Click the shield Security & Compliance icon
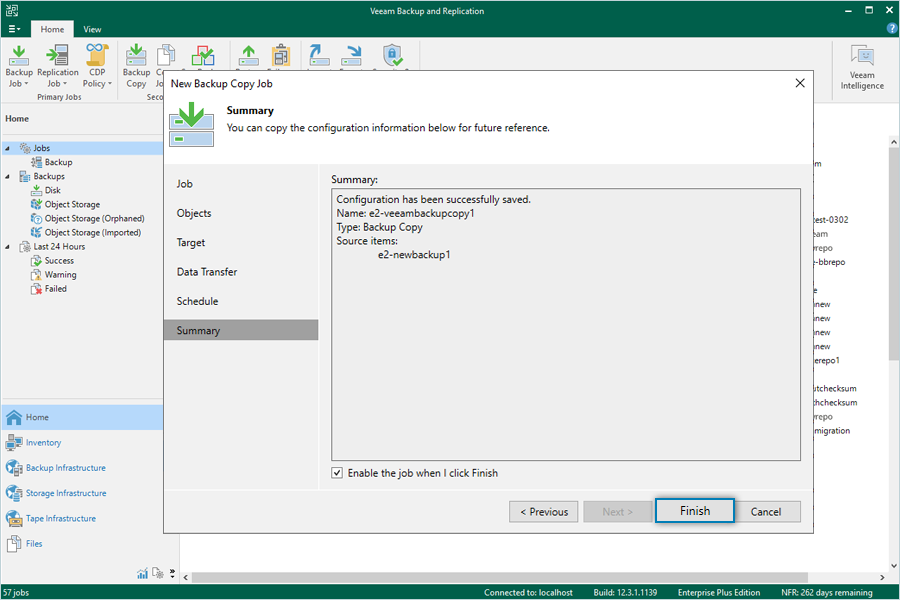The width and height of the screenshot is (900, 600). pyautogui.click(x=393, y=55)
